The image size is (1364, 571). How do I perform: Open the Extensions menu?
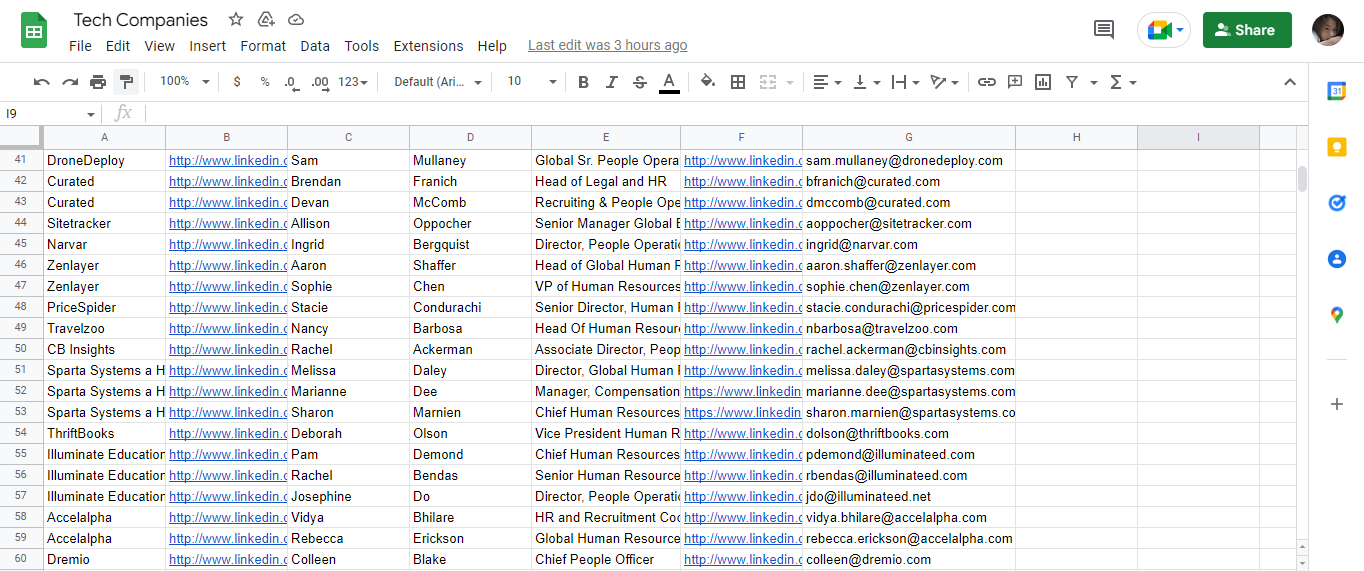[428, 46]
